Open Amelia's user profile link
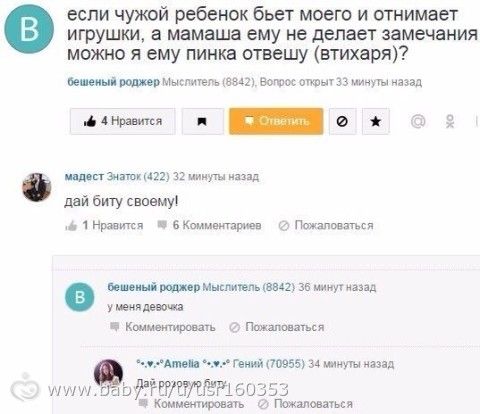Screen dimensions: 480x414 [x=184, y=364]
